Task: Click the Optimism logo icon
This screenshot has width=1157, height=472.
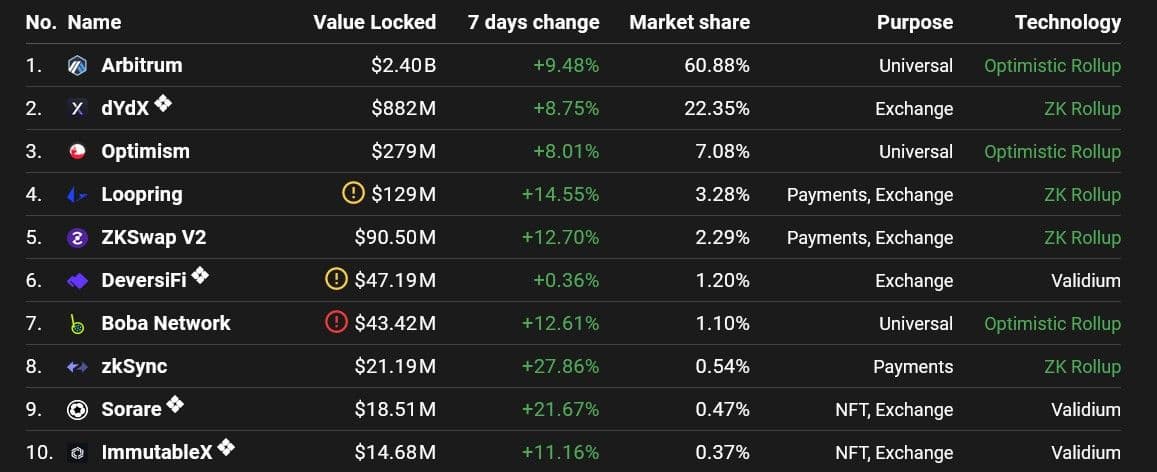Action: coord(77,152)
